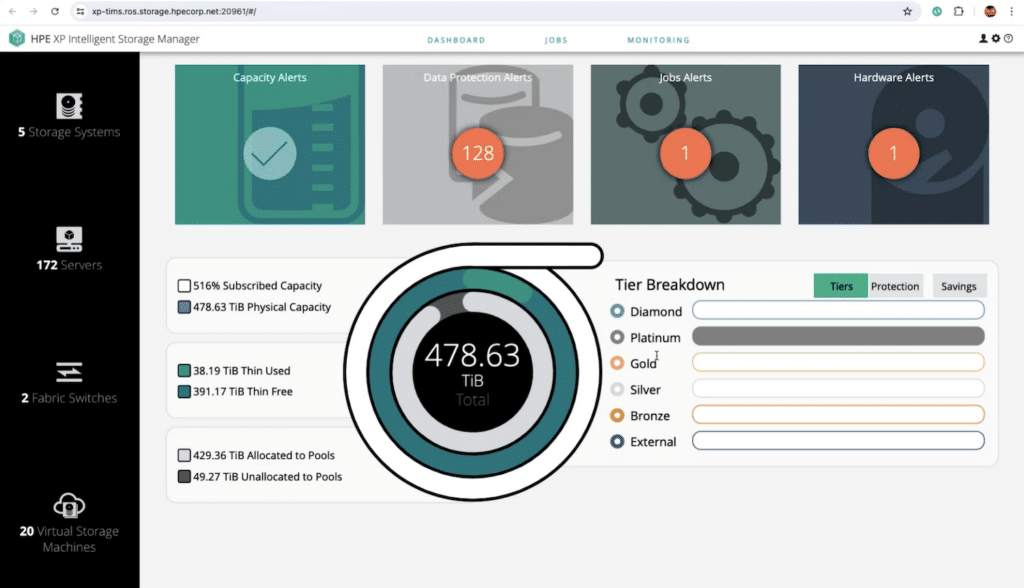
Task: Open Fabric Switches arrows icon
Action: point(69,372)
